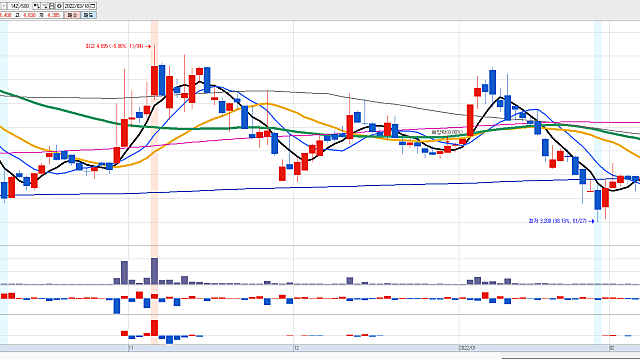Select the blue lowest-price annotation label
The image size is (640, 360).
tap(558, 221)
